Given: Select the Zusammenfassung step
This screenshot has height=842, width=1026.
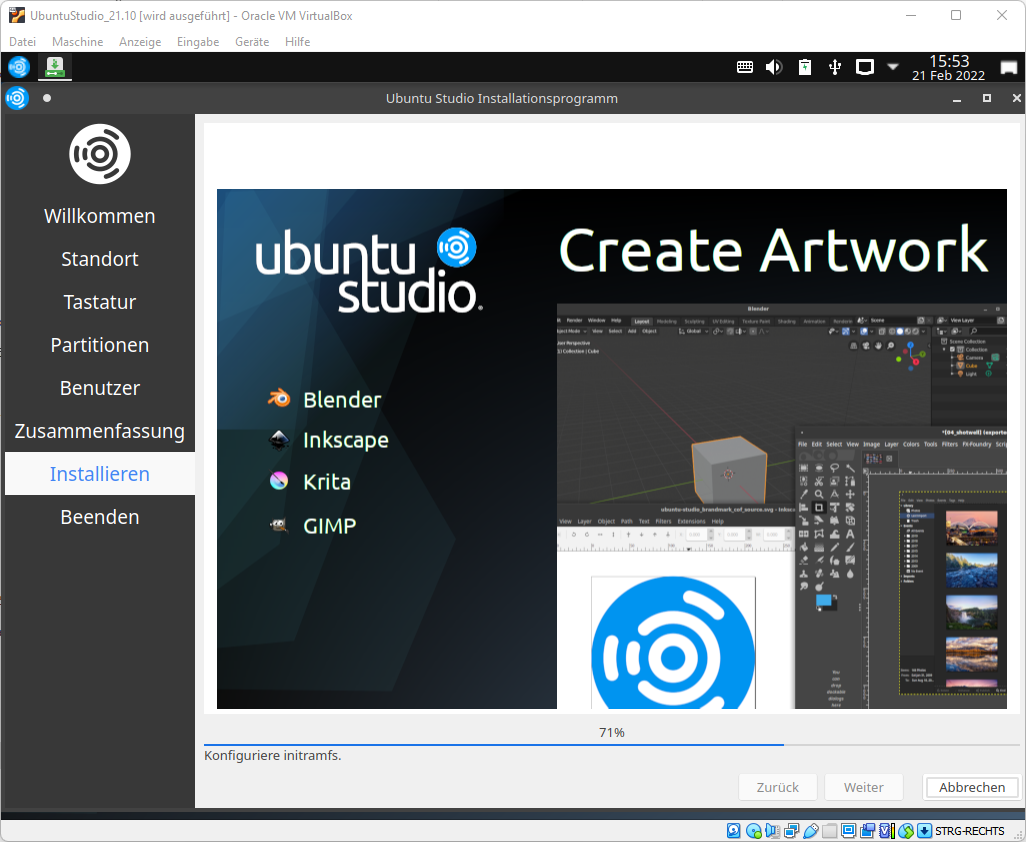Looking at the screenshot, I should pyautogui.click(x=99, y=431).
